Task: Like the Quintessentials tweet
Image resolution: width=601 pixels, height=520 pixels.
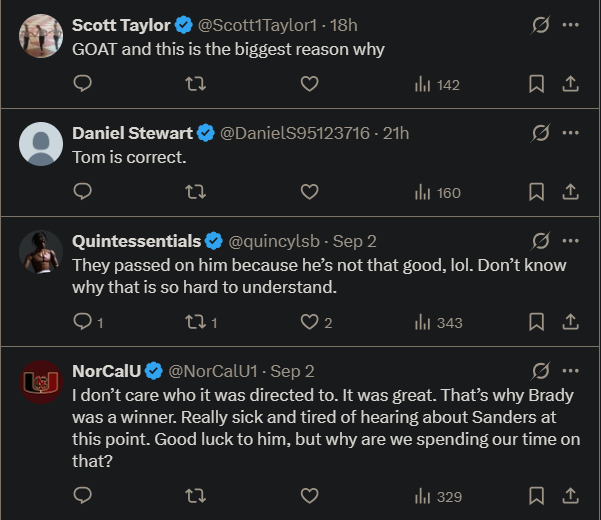Action: (x=310, y=322)
